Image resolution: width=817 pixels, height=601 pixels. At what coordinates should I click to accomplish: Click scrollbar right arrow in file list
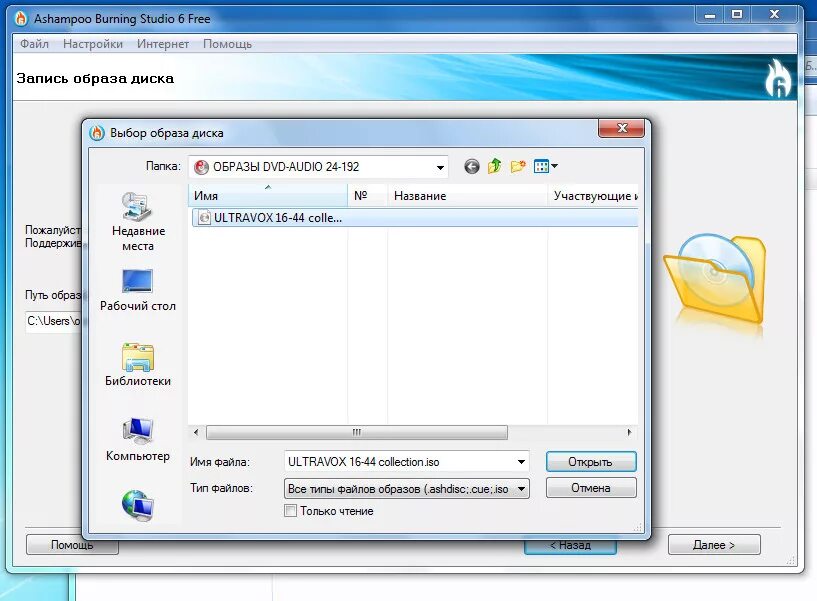point(629,432)
